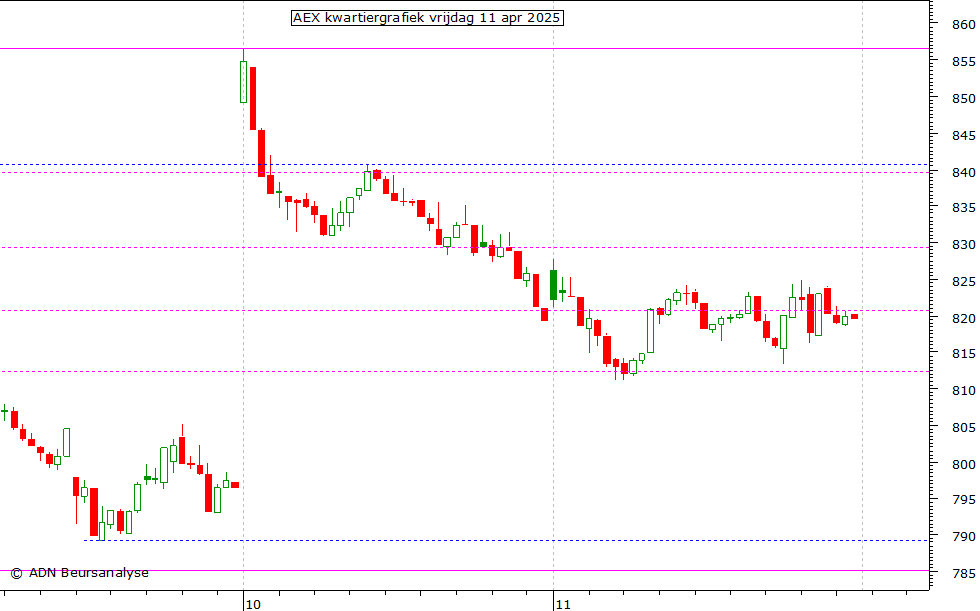Image resolution: width=980 pixels, height=611 pixels.
Task: Click the date label '10' on time axis
Action: [253, 604]
